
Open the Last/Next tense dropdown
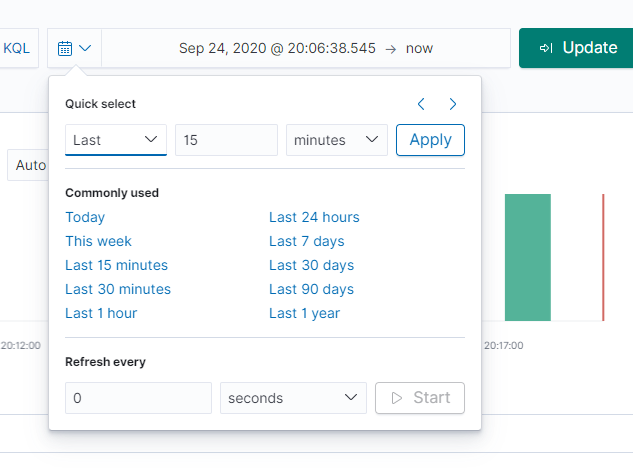coord(116,140)
